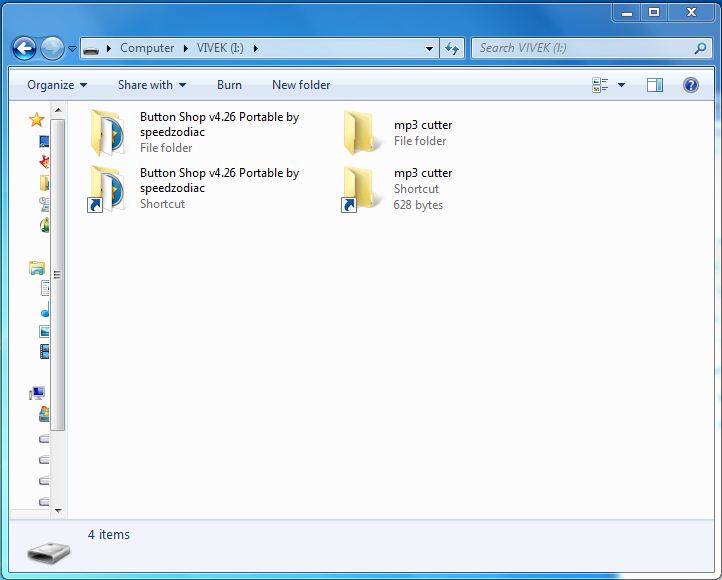Click the 4 items status text
The width and height of the screenshot is (722, 580).
tap(109, 535)
